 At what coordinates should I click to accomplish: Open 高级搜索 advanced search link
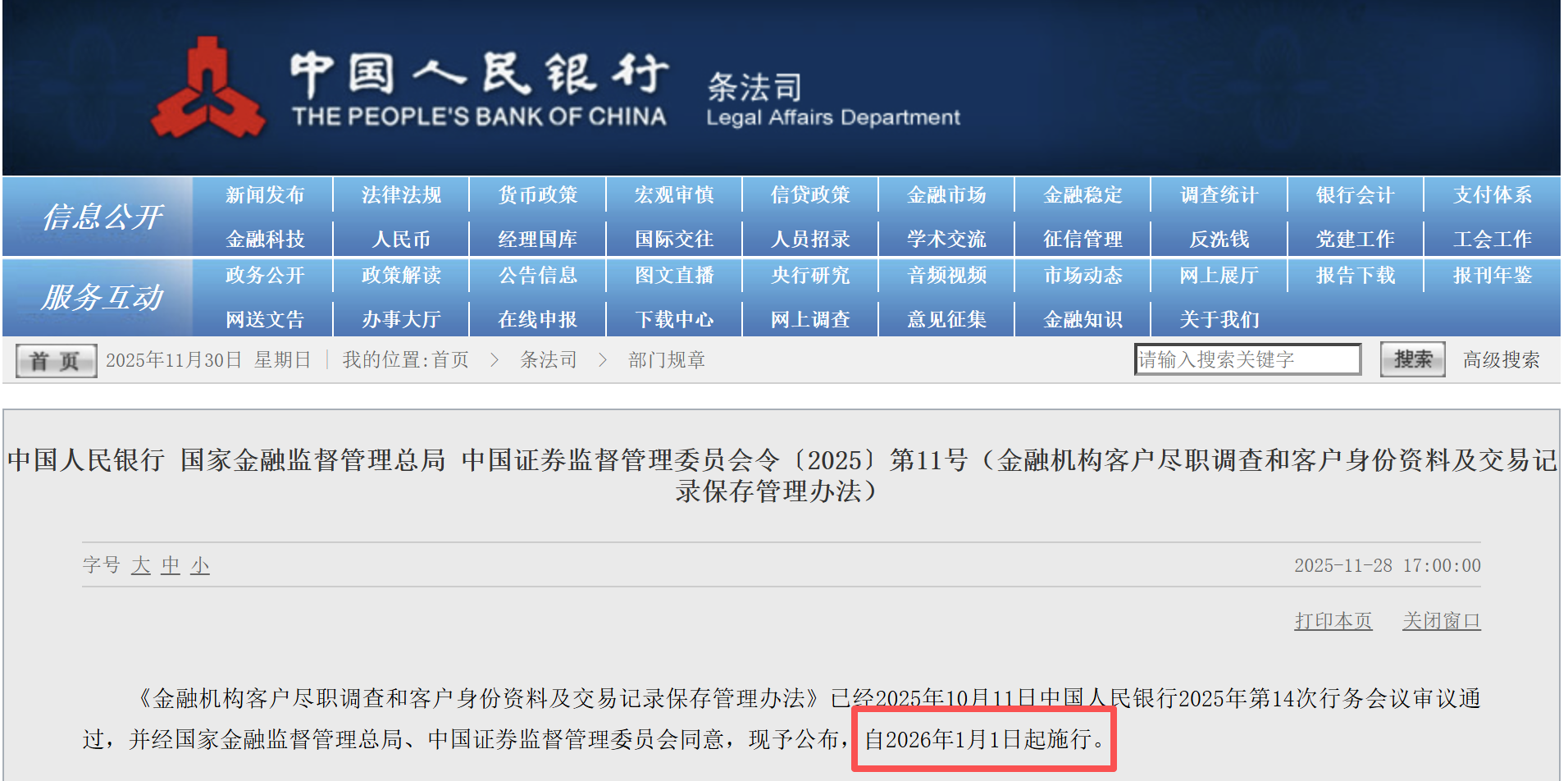pos(1501,359)
